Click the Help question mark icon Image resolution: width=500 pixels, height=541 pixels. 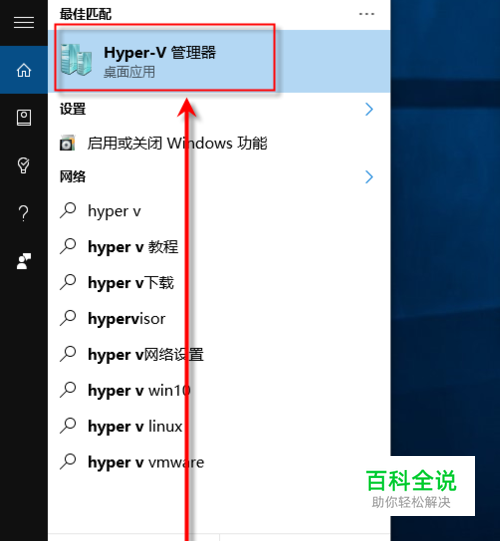pos(23,213)
